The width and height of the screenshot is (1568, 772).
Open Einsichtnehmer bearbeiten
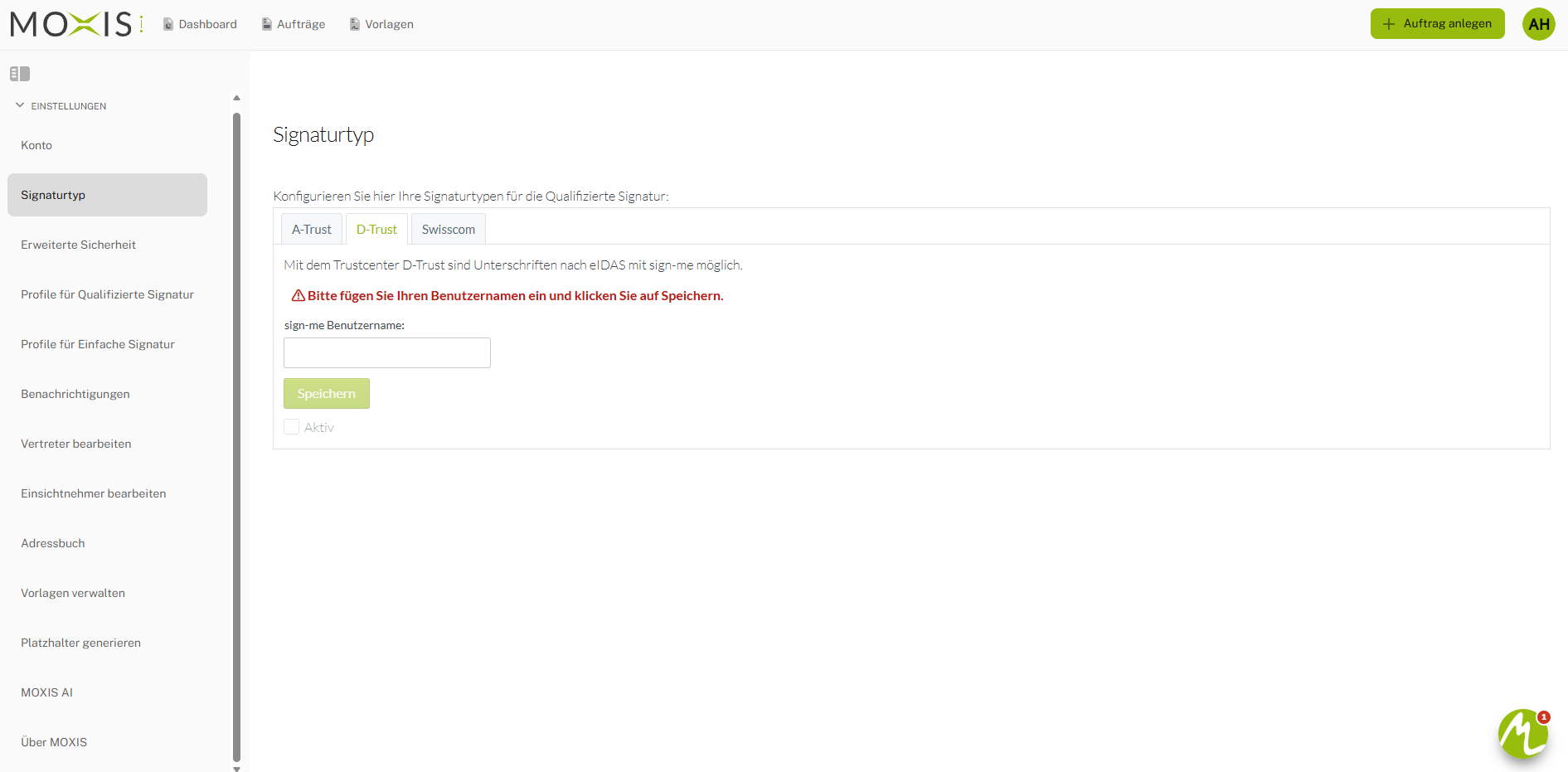[x=107, y=493]
